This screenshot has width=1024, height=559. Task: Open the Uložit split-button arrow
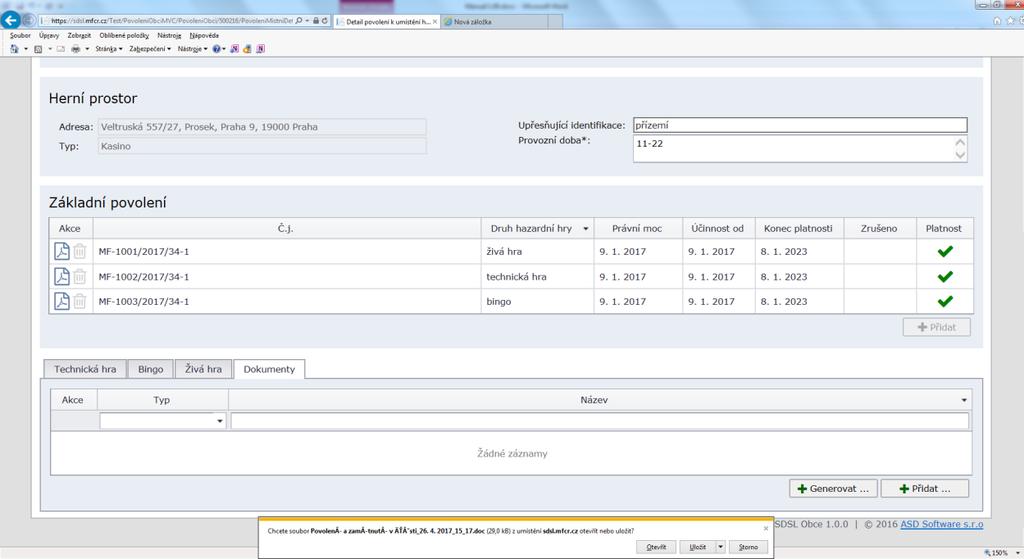tap(720, 547)
